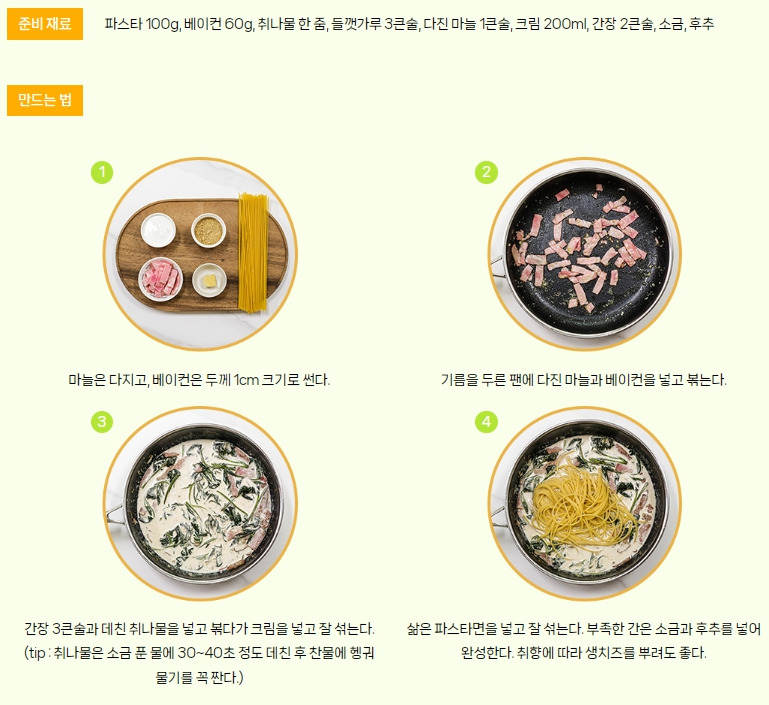This screenshot has width=769, height=705.
Task: Click the bowl of chopped bacon in step 1
Action: 160,279
